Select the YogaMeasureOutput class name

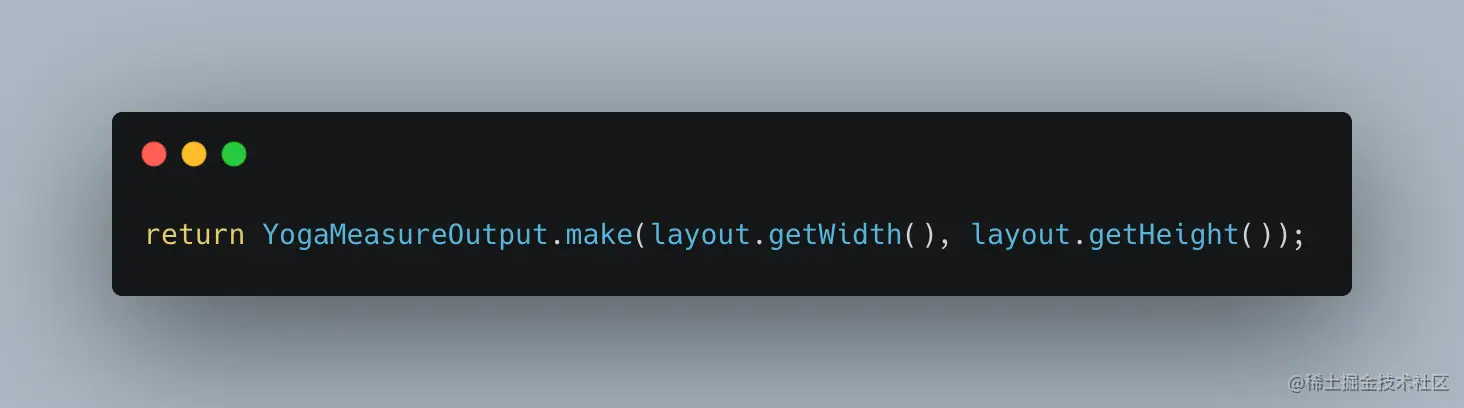pyautogui.click(x=405, y=235)
